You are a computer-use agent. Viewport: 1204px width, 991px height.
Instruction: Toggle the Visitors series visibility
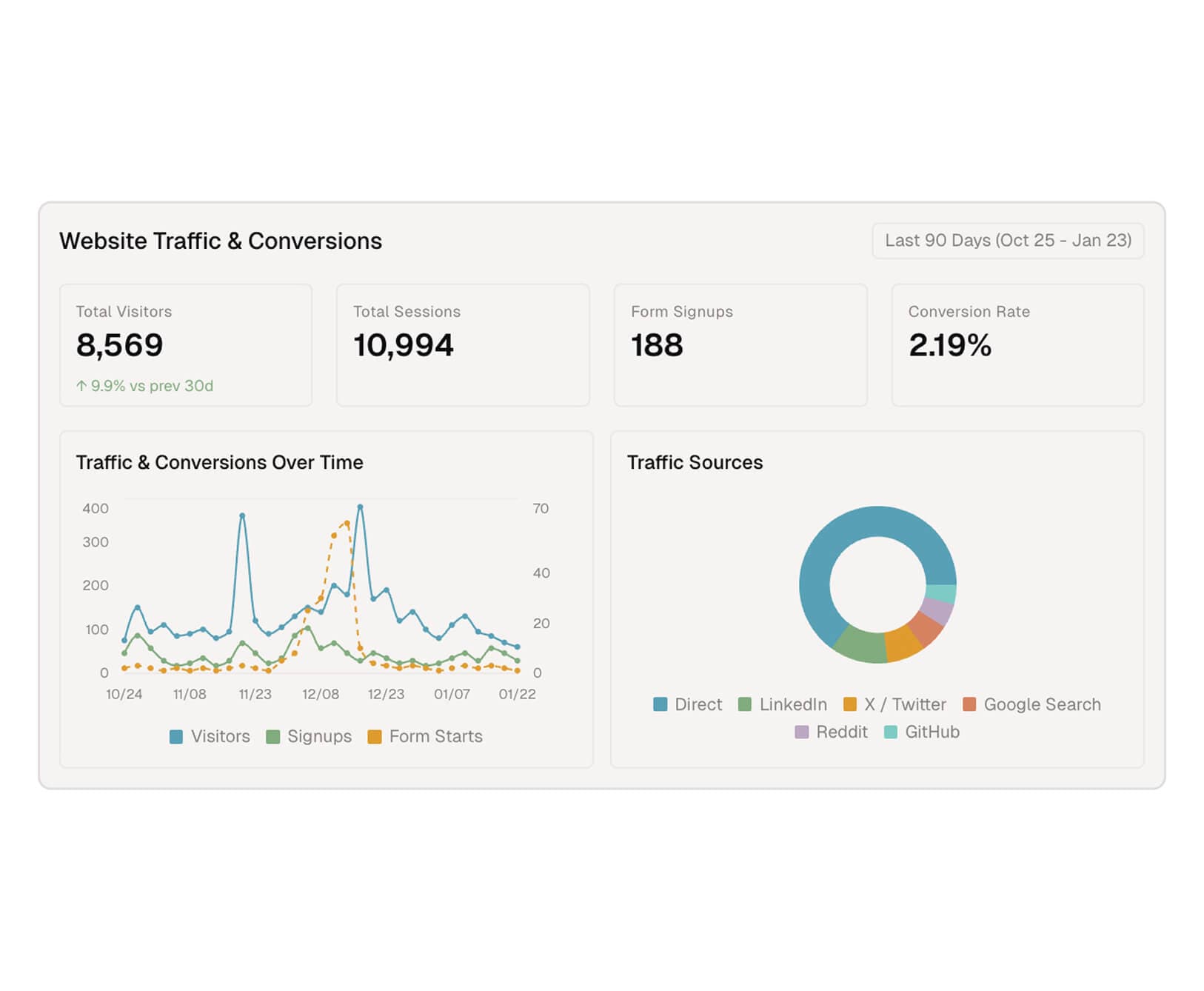211,736
